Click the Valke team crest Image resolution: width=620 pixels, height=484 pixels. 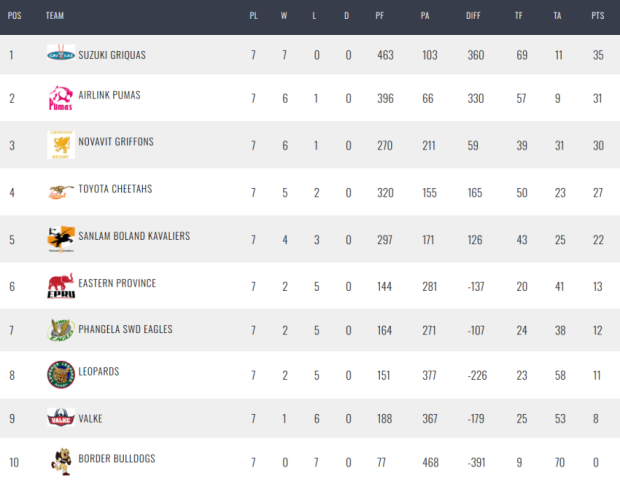click(x=61, y=418)
